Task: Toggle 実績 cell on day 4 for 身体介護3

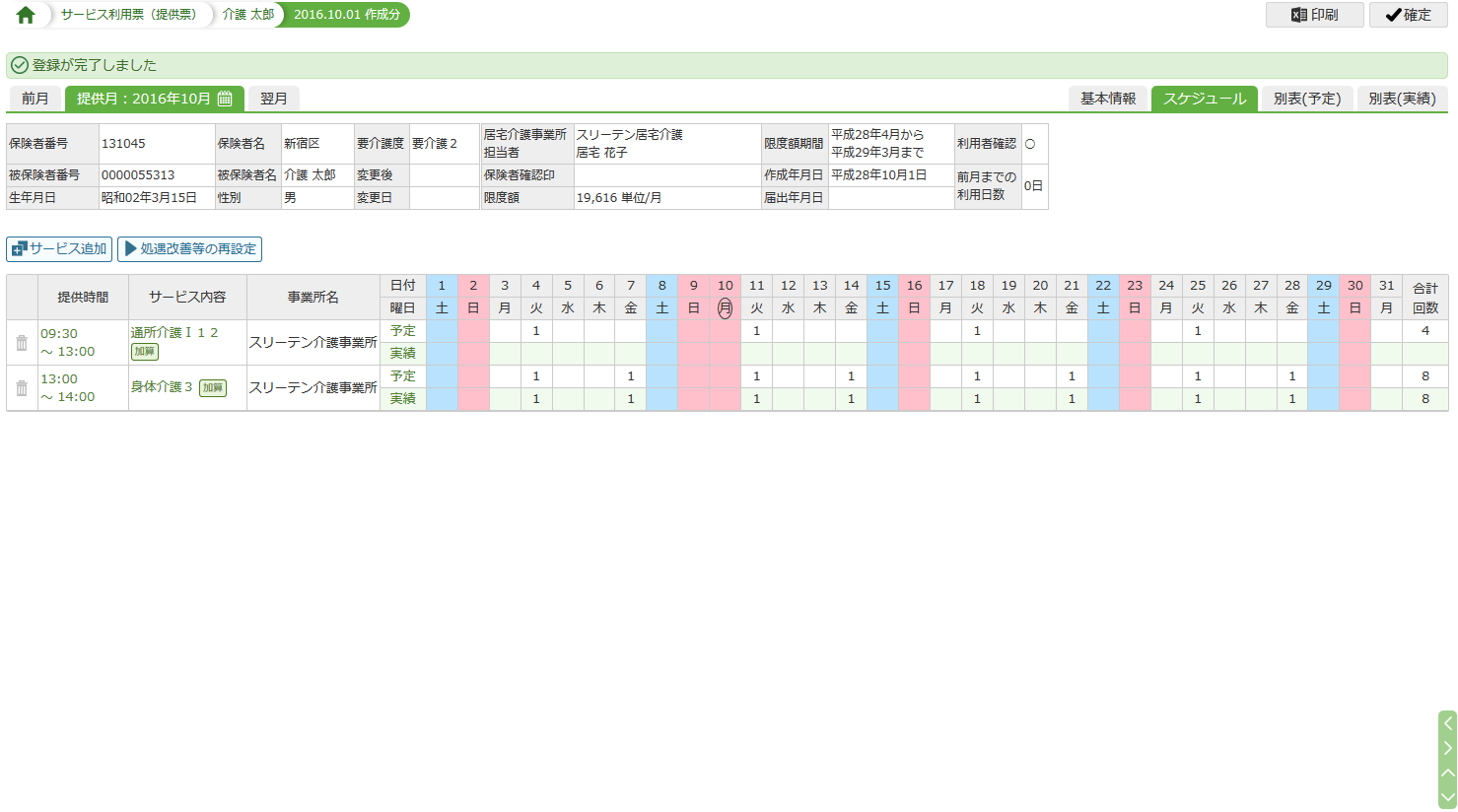Action: [x=536, y=399]
